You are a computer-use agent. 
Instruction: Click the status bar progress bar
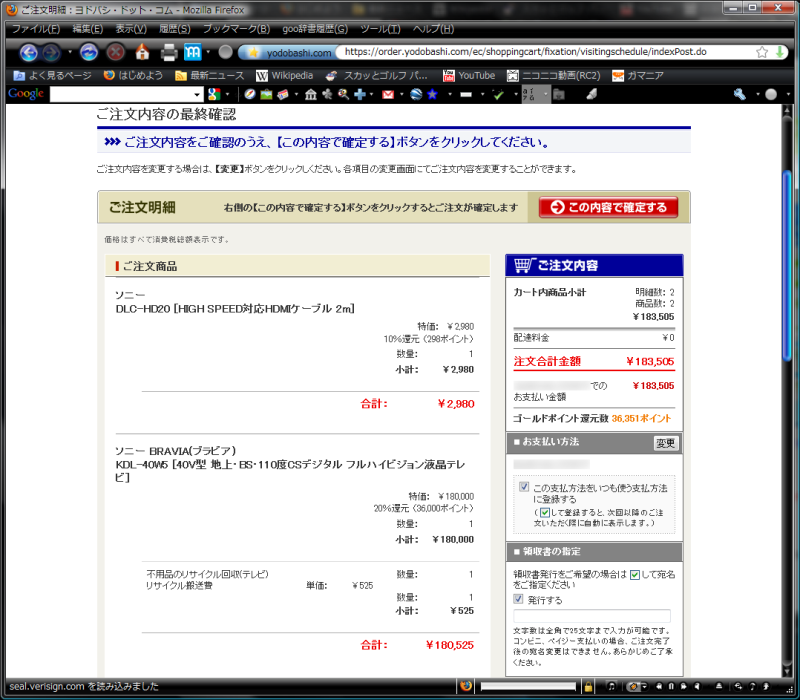pos(528,687)
